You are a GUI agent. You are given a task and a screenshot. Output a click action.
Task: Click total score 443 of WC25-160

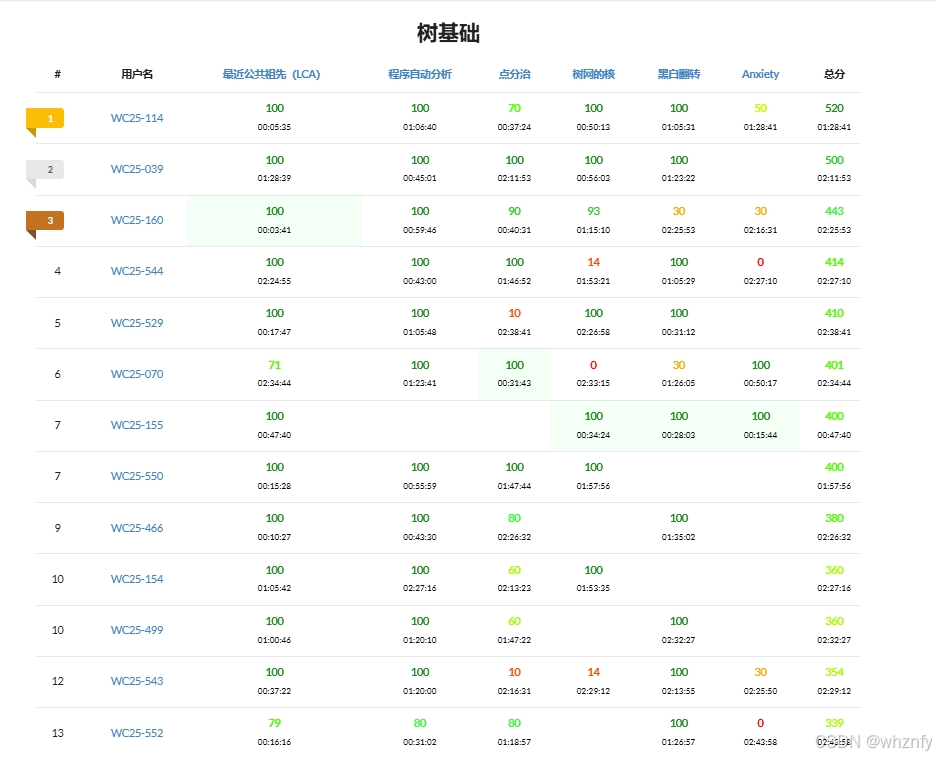pos(834,211)
